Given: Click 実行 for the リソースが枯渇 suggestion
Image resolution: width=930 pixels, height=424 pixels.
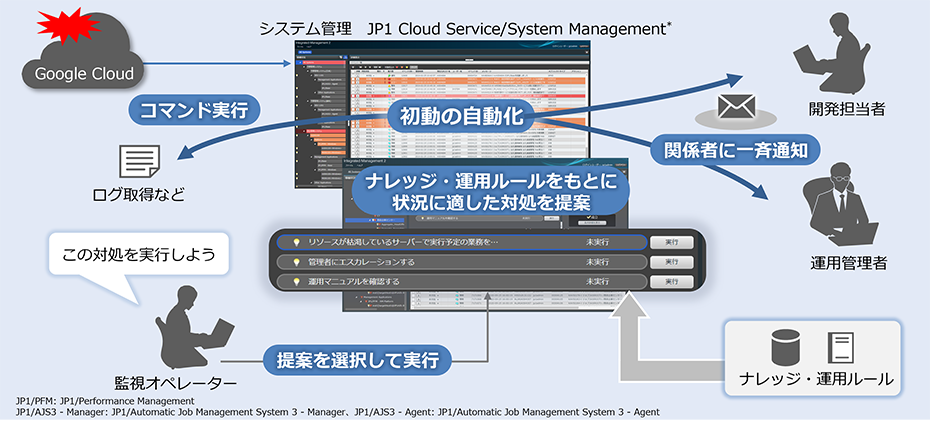Looking at the screenshot, I should (671, 243).
